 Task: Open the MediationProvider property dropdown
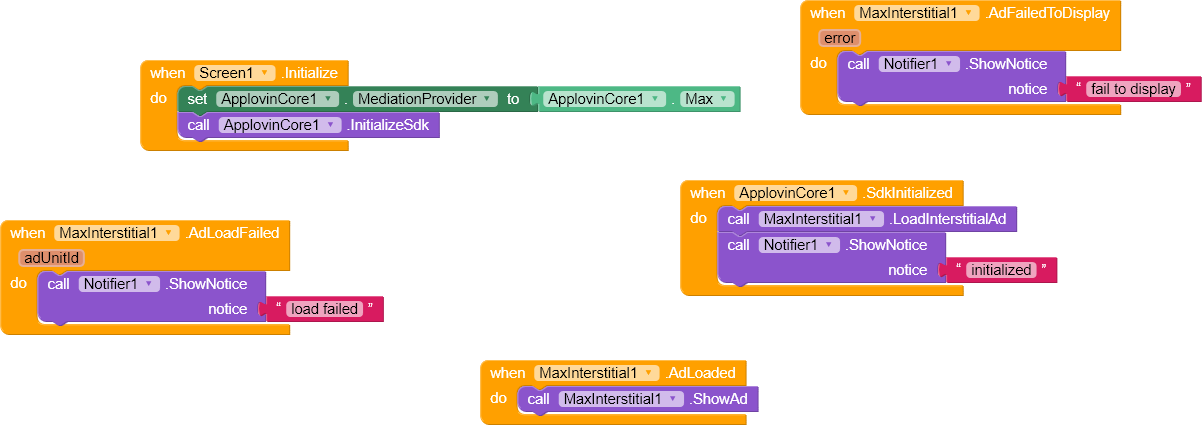pos(425,99)
